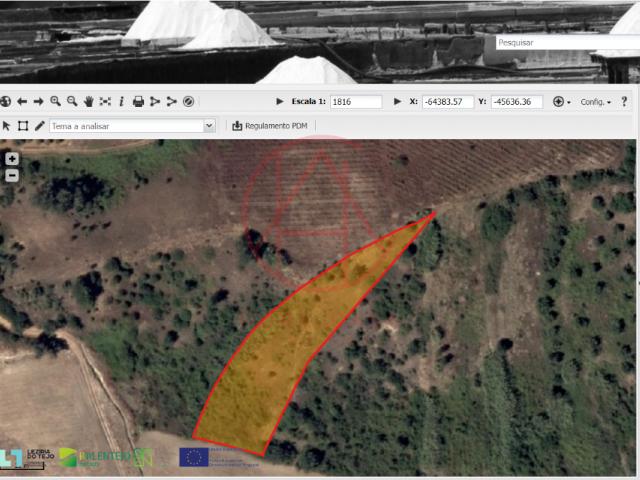
Task: Zoom out with map minus button
Action: pyautogui.click(x=12, y=176)
